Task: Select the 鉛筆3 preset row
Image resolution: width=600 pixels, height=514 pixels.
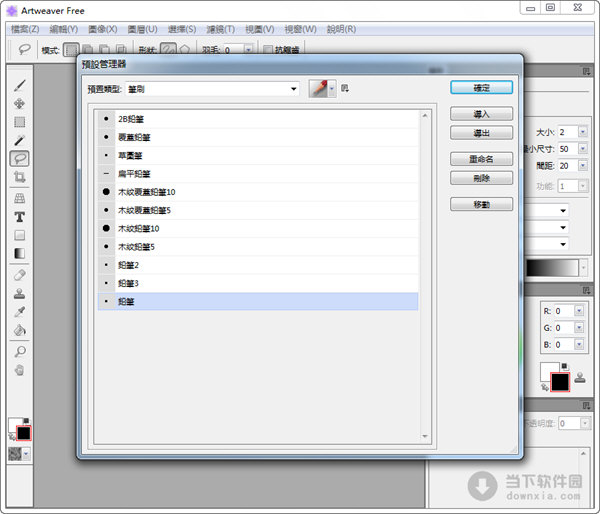Action: (x=258, y=283)
